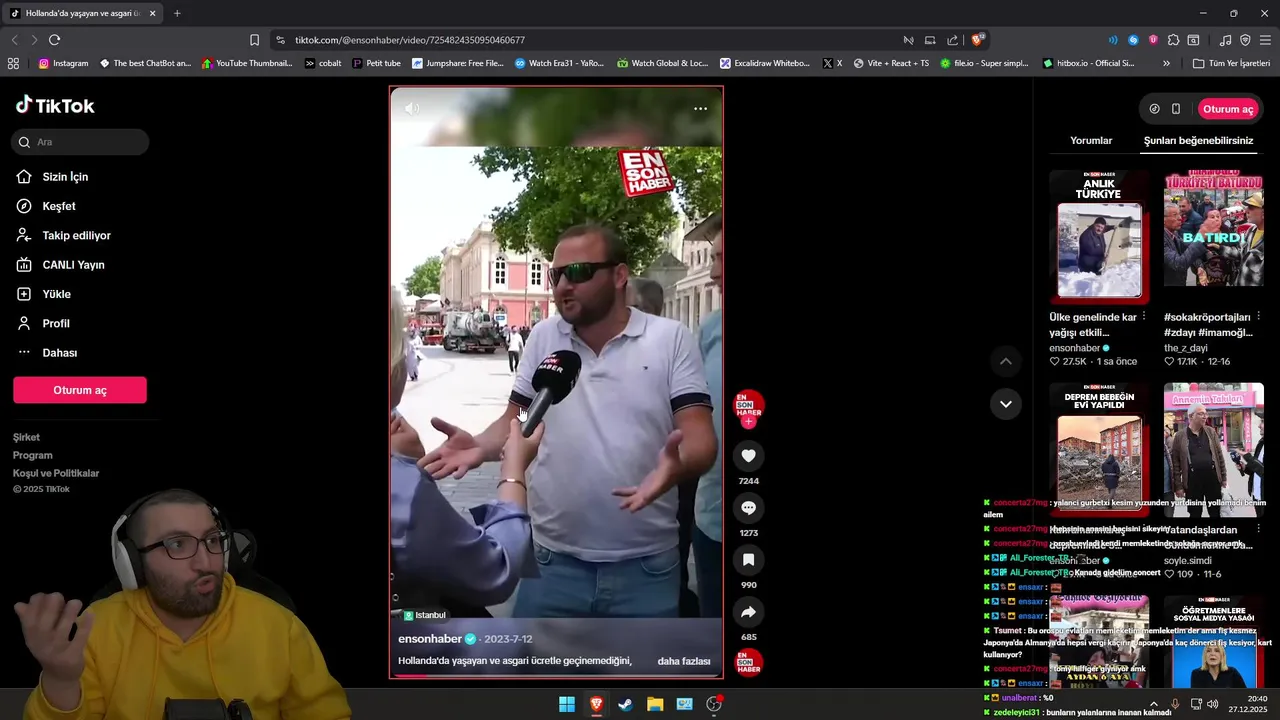The image size is (1280, 720).
Task: Open new browser tab plus
Action: click(177, 13)
